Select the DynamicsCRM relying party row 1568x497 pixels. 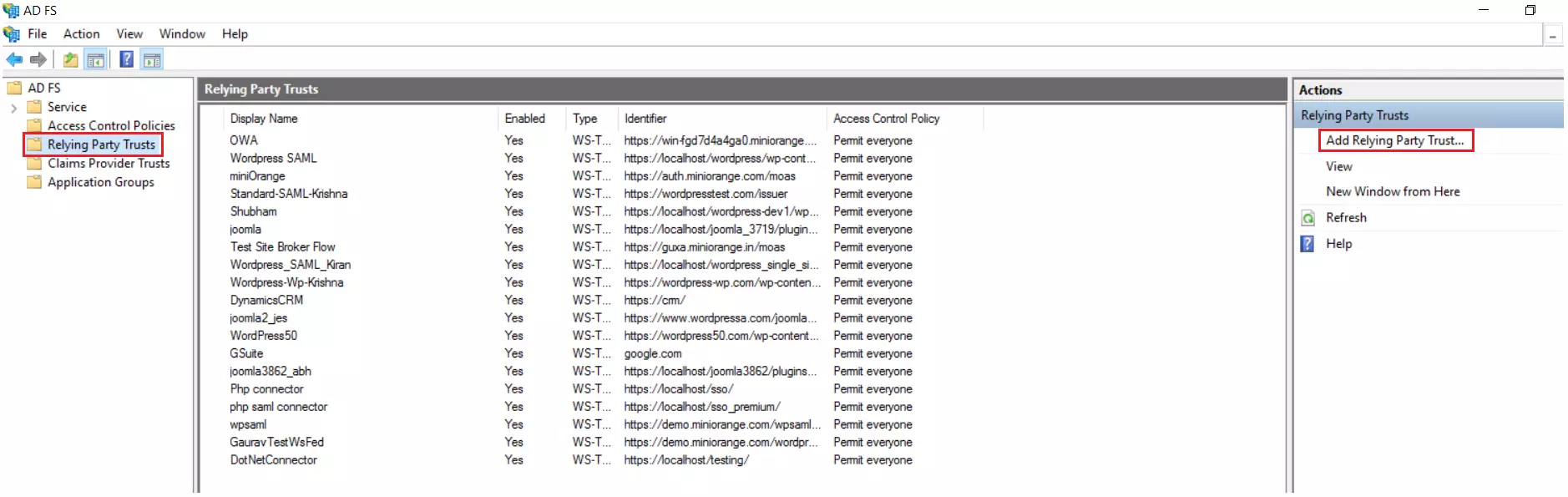(x=266, y=301)
